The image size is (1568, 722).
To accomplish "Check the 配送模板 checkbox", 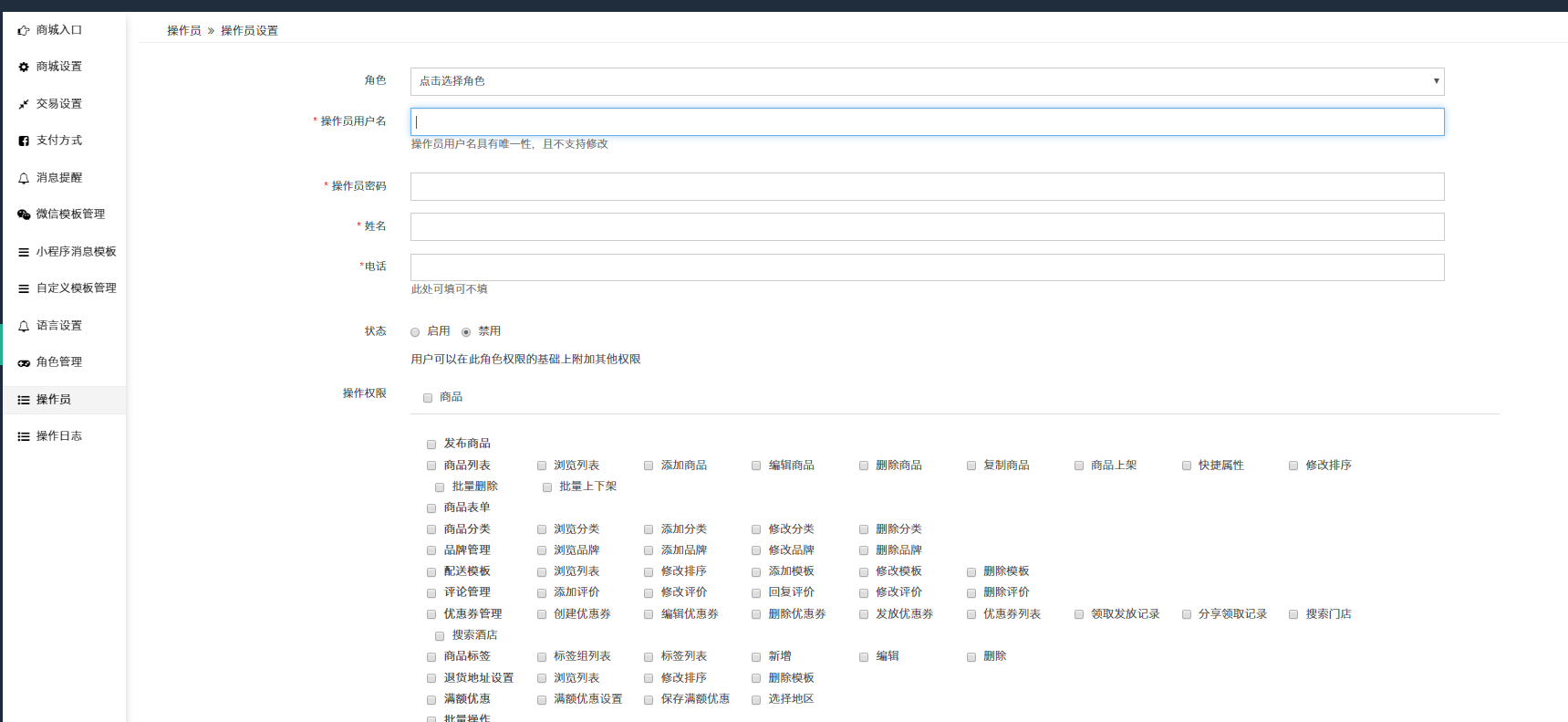I will [431, 572].
